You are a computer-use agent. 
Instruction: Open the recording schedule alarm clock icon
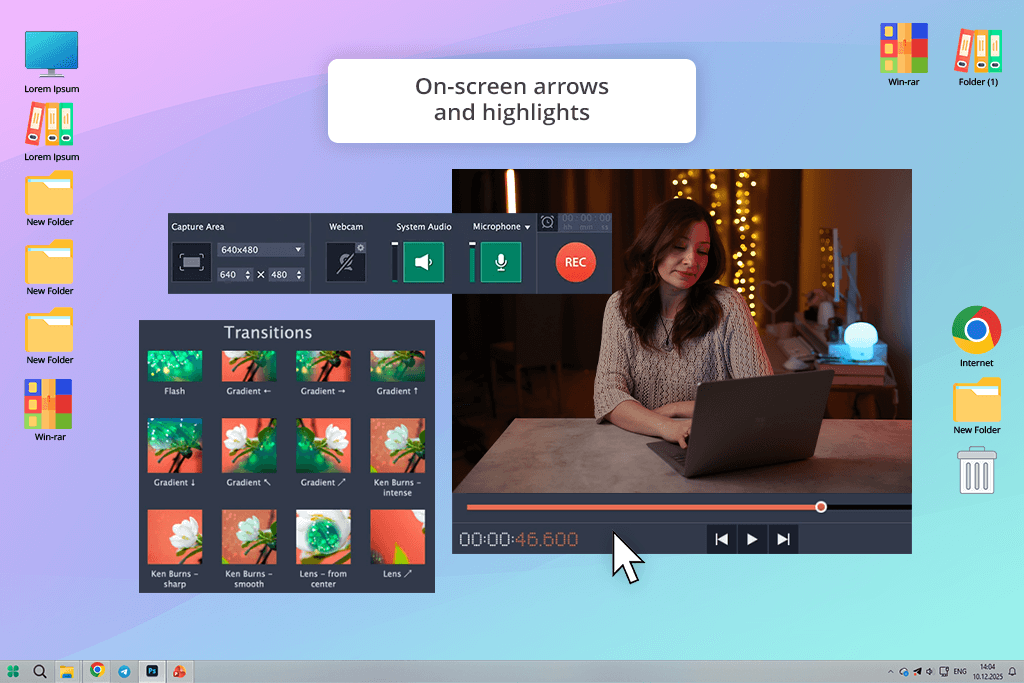[547, 222]
